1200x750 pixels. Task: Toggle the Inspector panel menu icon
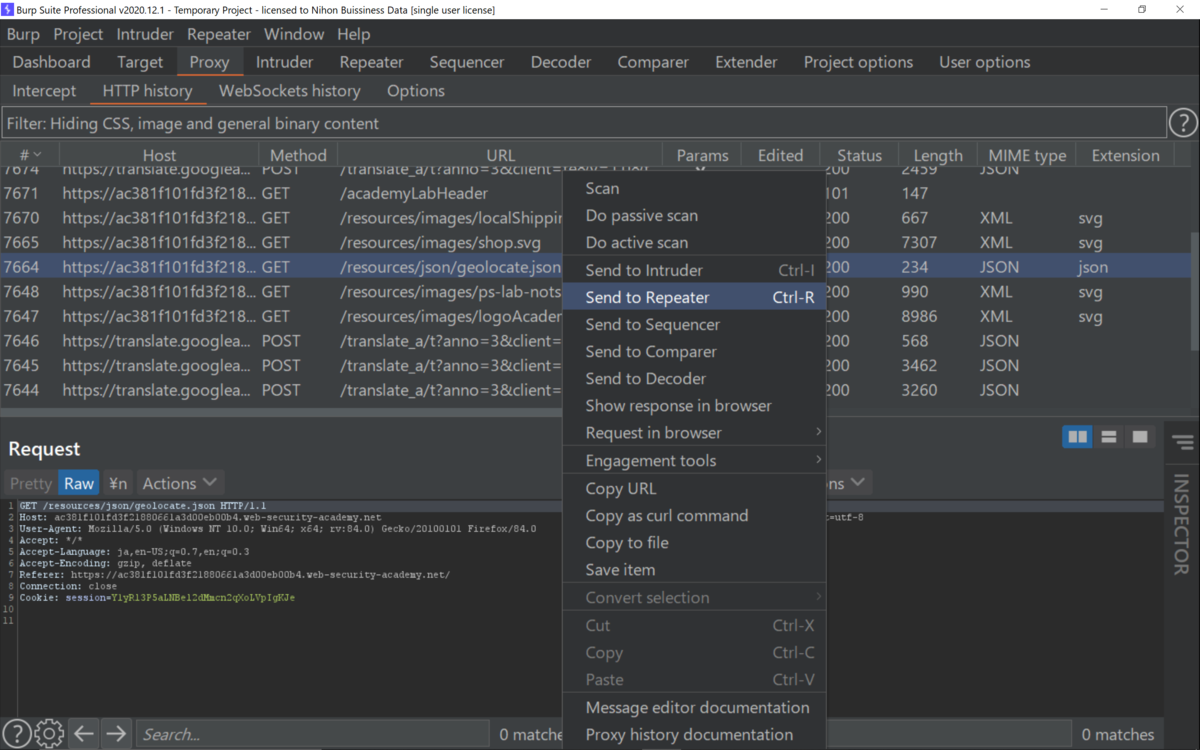(1183, 442)
